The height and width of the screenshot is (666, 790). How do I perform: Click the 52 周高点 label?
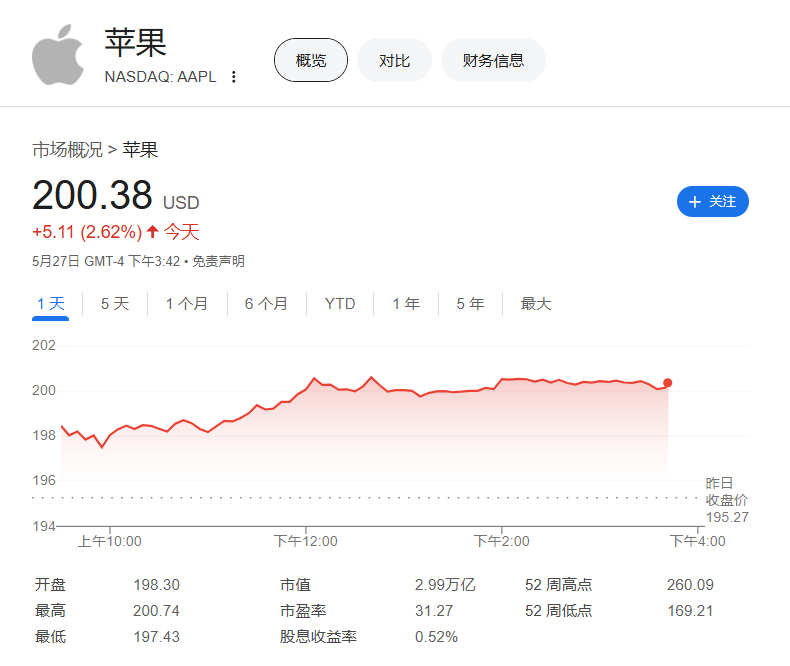558,585
